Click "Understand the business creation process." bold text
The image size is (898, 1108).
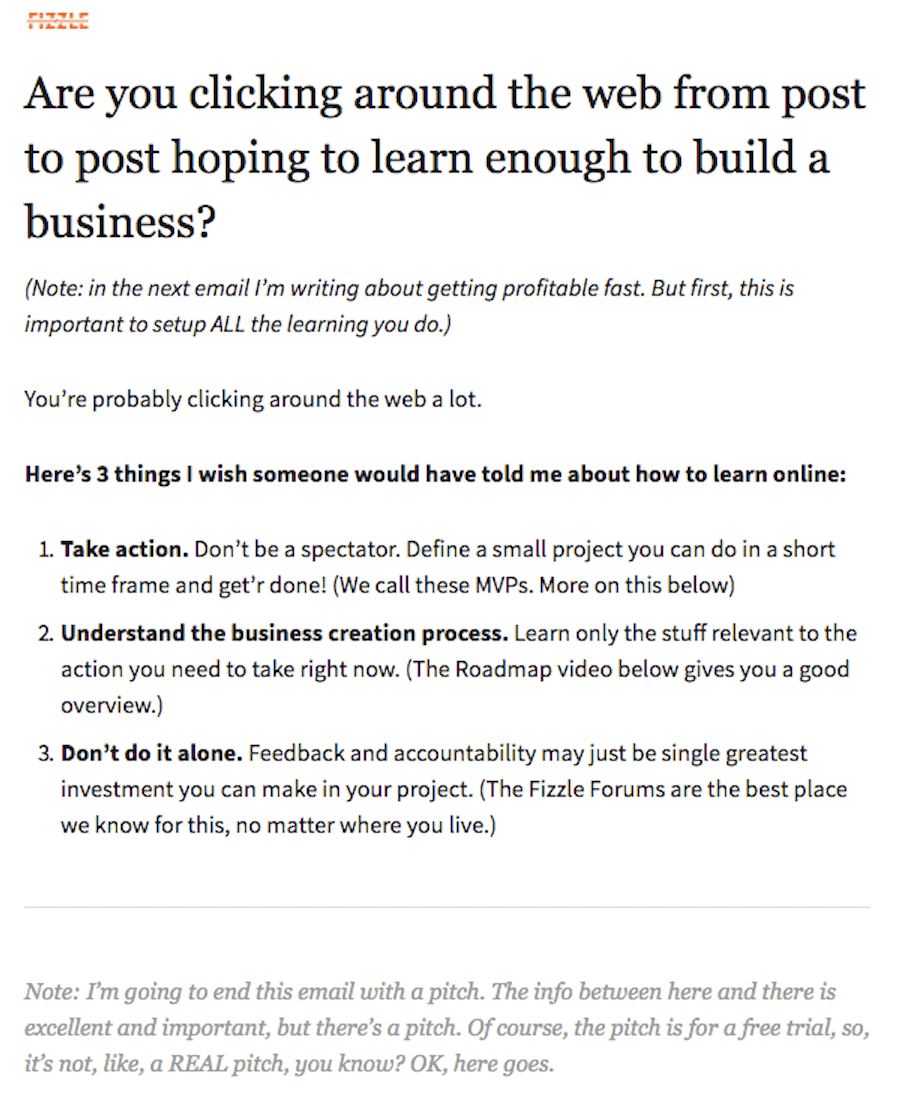[x=285, y=633]
